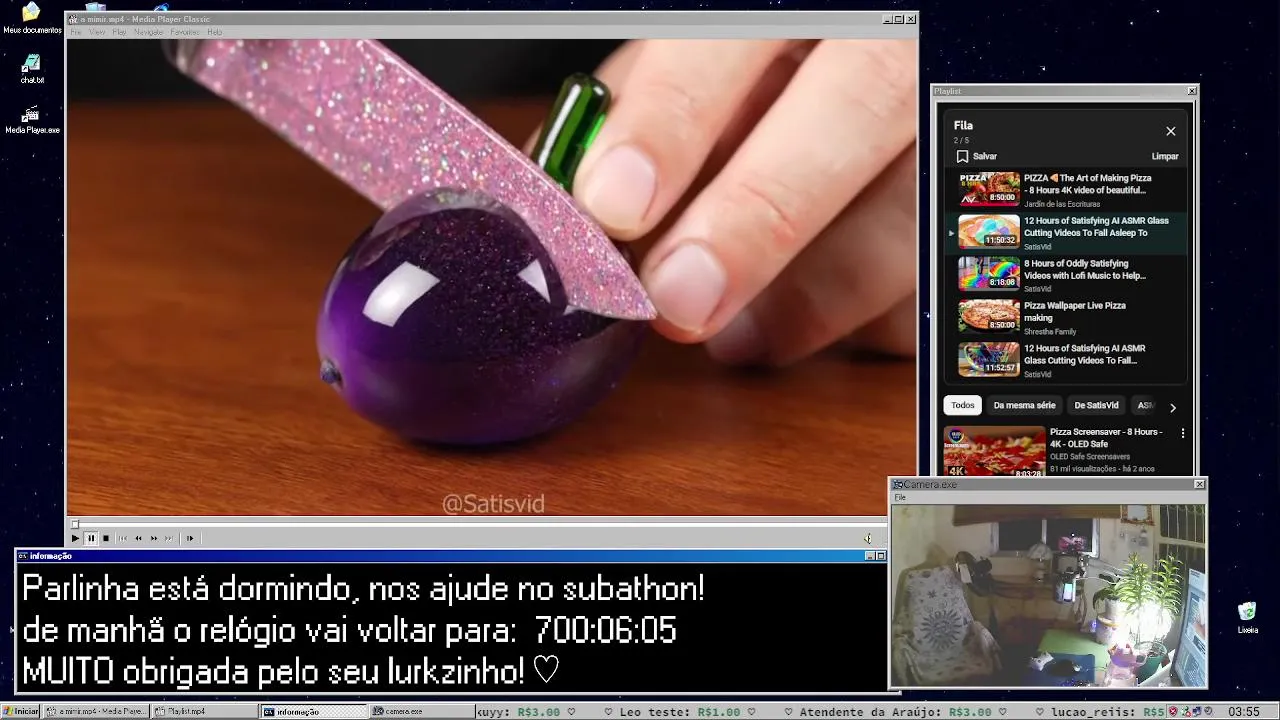This screenshot has width=1280, height=720.
Task: Click the Atendente da Araújo R$3.00 ticker entry
Action: click(x=896, y=712)
